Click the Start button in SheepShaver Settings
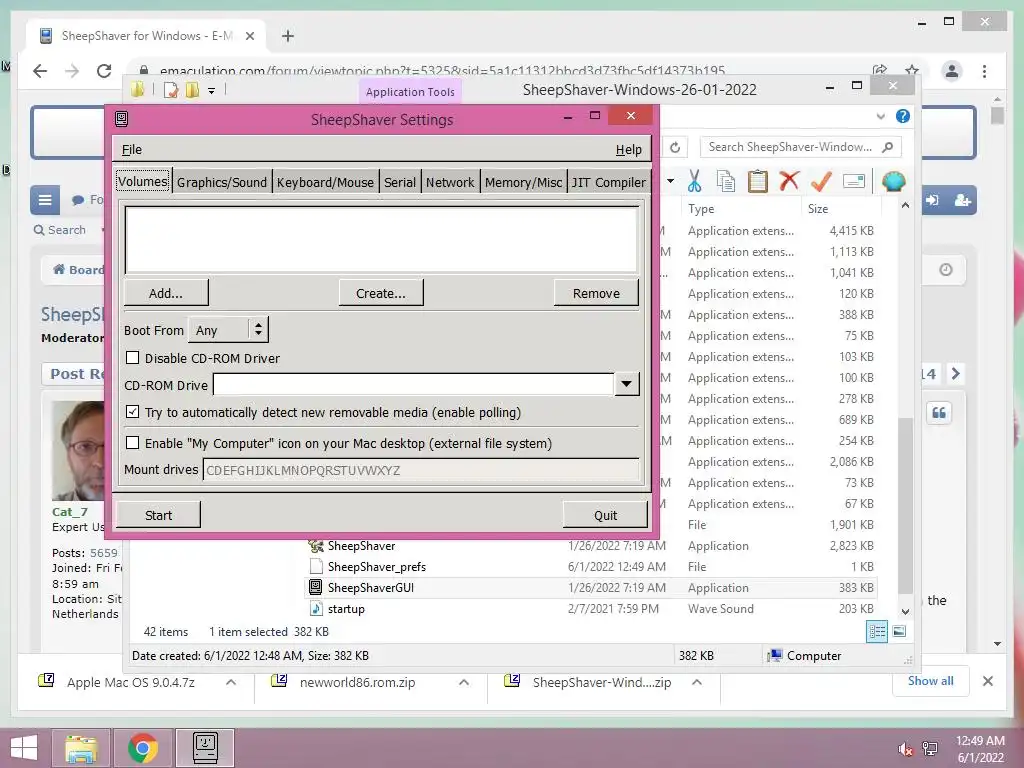Image resolution: width=1024 pixels, height=768 pixels. [158, 515]
